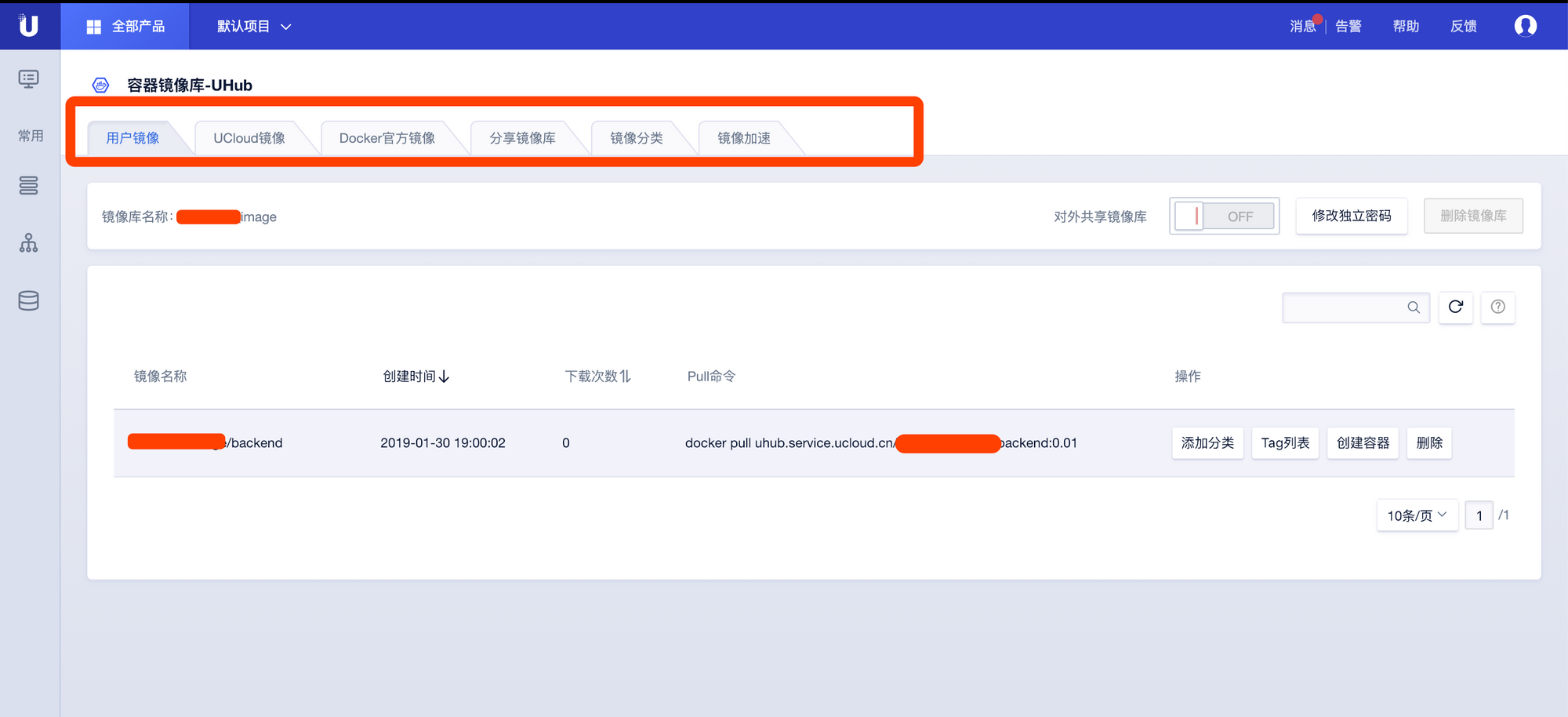Viewport: 1568px width, 717px height.
Task: Refresh the image list with the reload icon
Action: [1455, 308]
